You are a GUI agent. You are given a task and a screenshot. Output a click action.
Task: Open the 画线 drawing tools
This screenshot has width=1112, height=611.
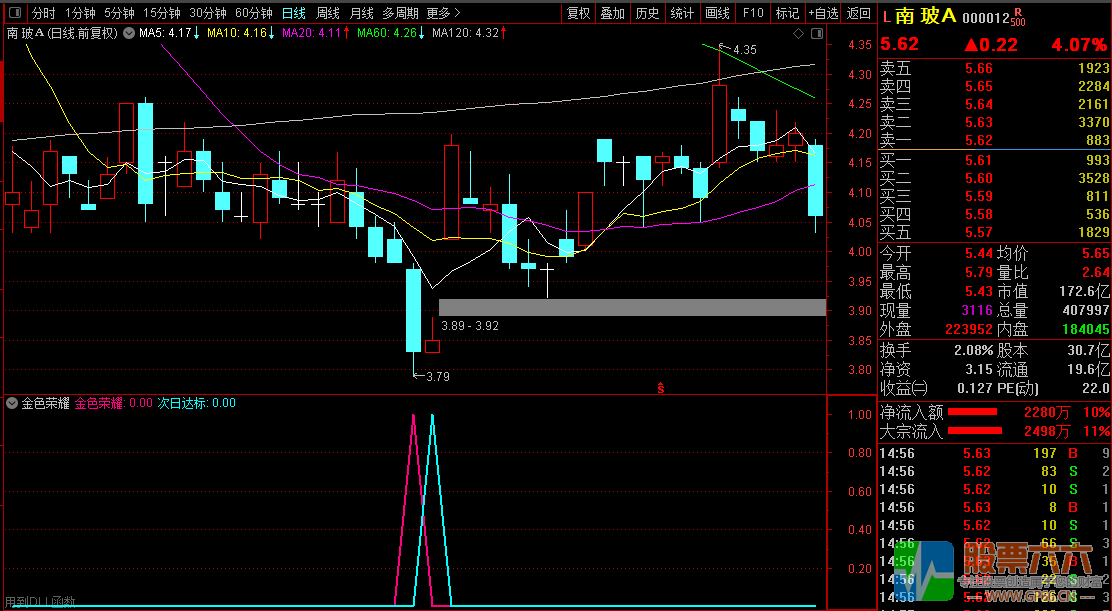[x=717, y=14]
